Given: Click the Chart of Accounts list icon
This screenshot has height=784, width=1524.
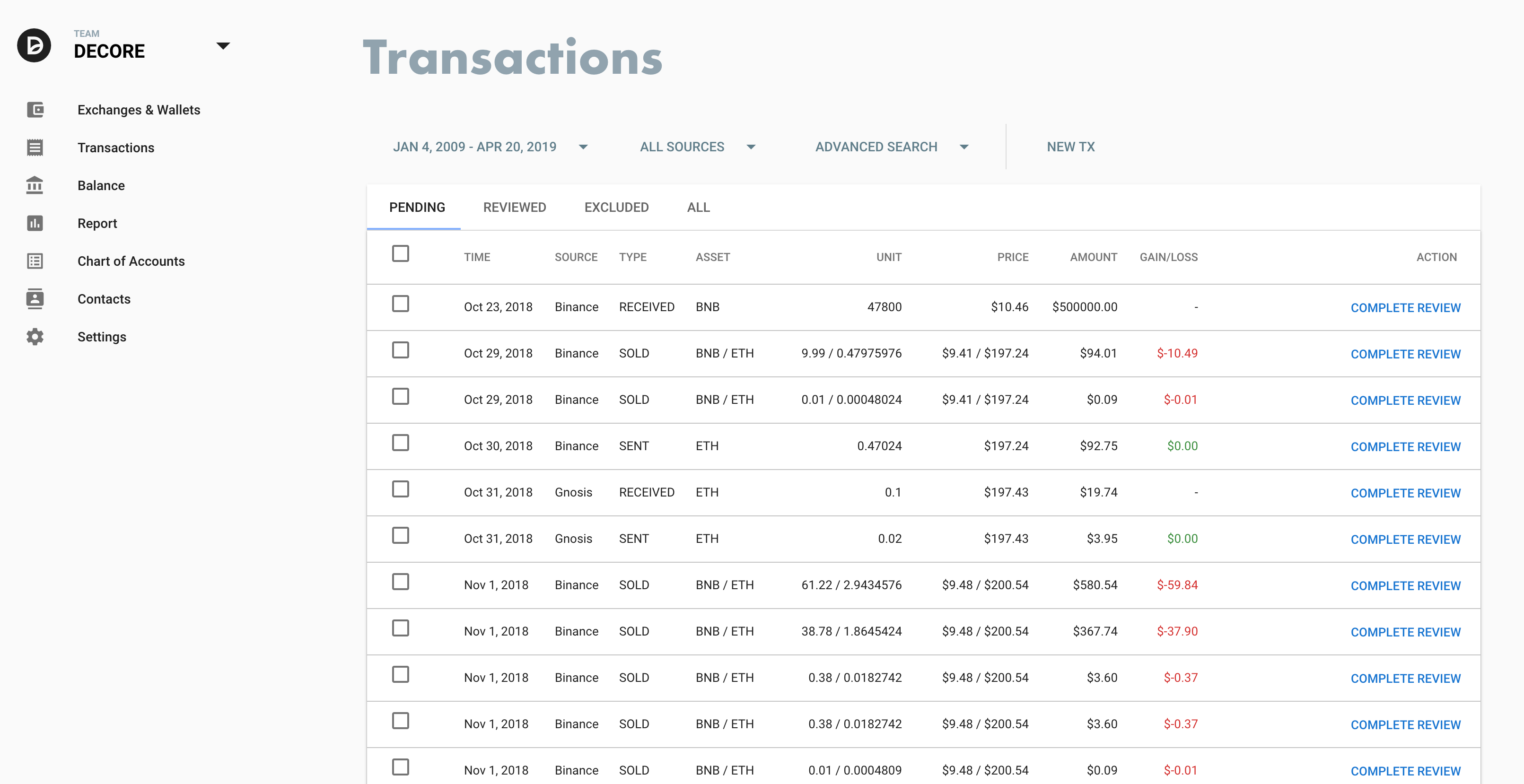Looking at the screenshot, I should coord(35,261).
